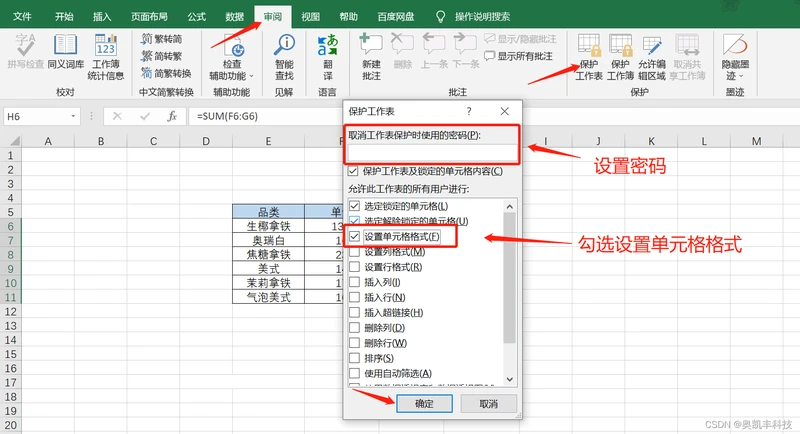The image size is (800, 434).
Task: Select the cell containing 焦糖拿铁
Action: click(x=269, y=254)
